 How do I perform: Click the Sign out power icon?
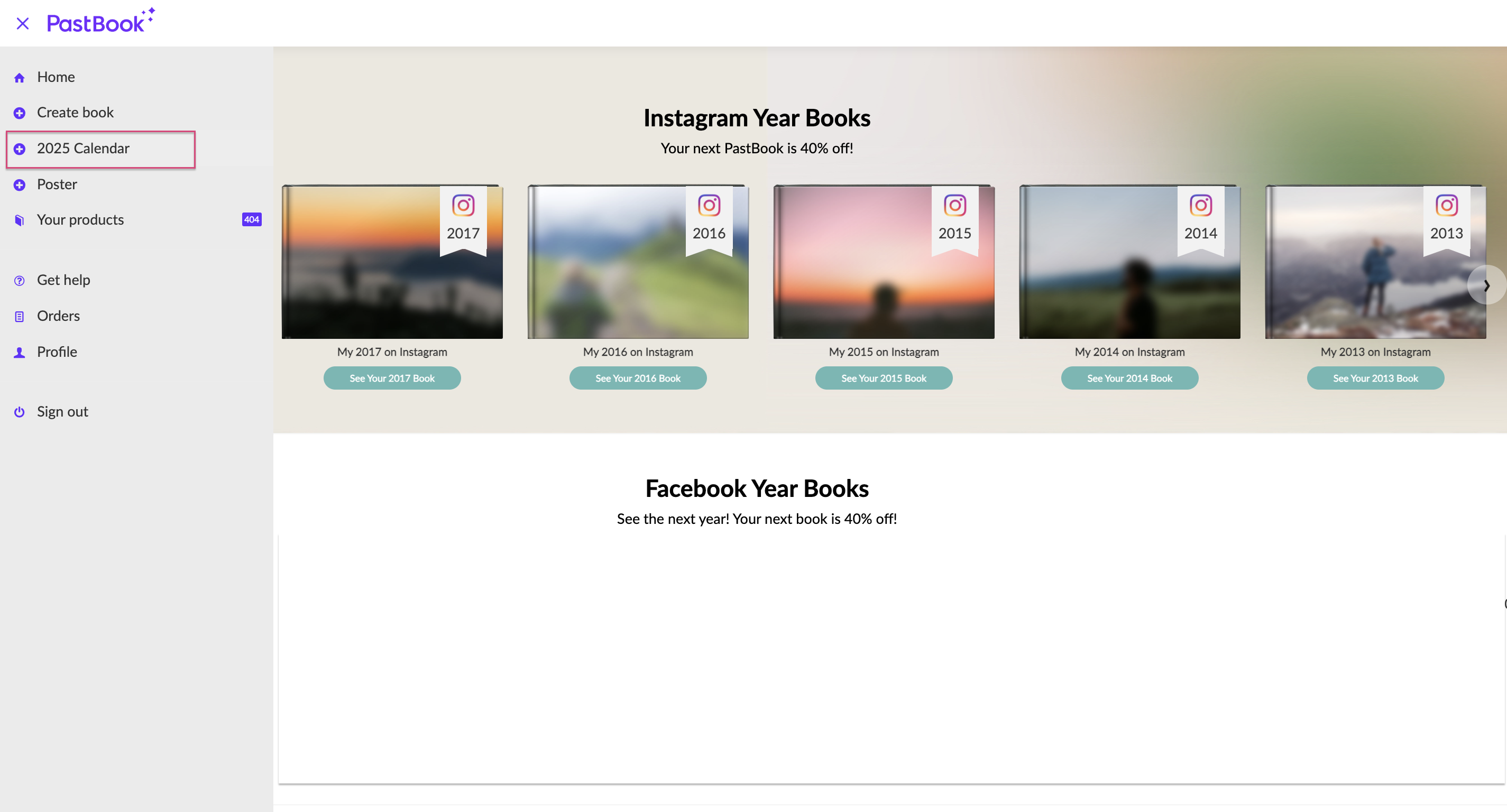pos(20,412)
